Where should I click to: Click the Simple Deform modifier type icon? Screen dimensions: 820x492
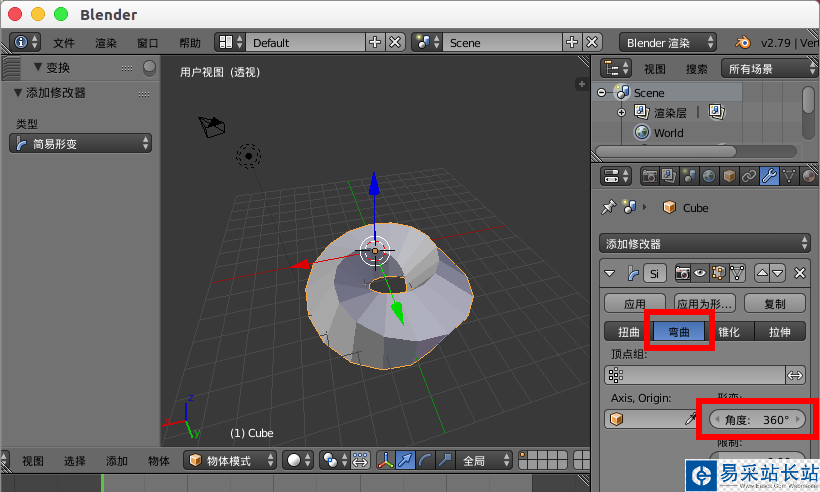point(633,273)
